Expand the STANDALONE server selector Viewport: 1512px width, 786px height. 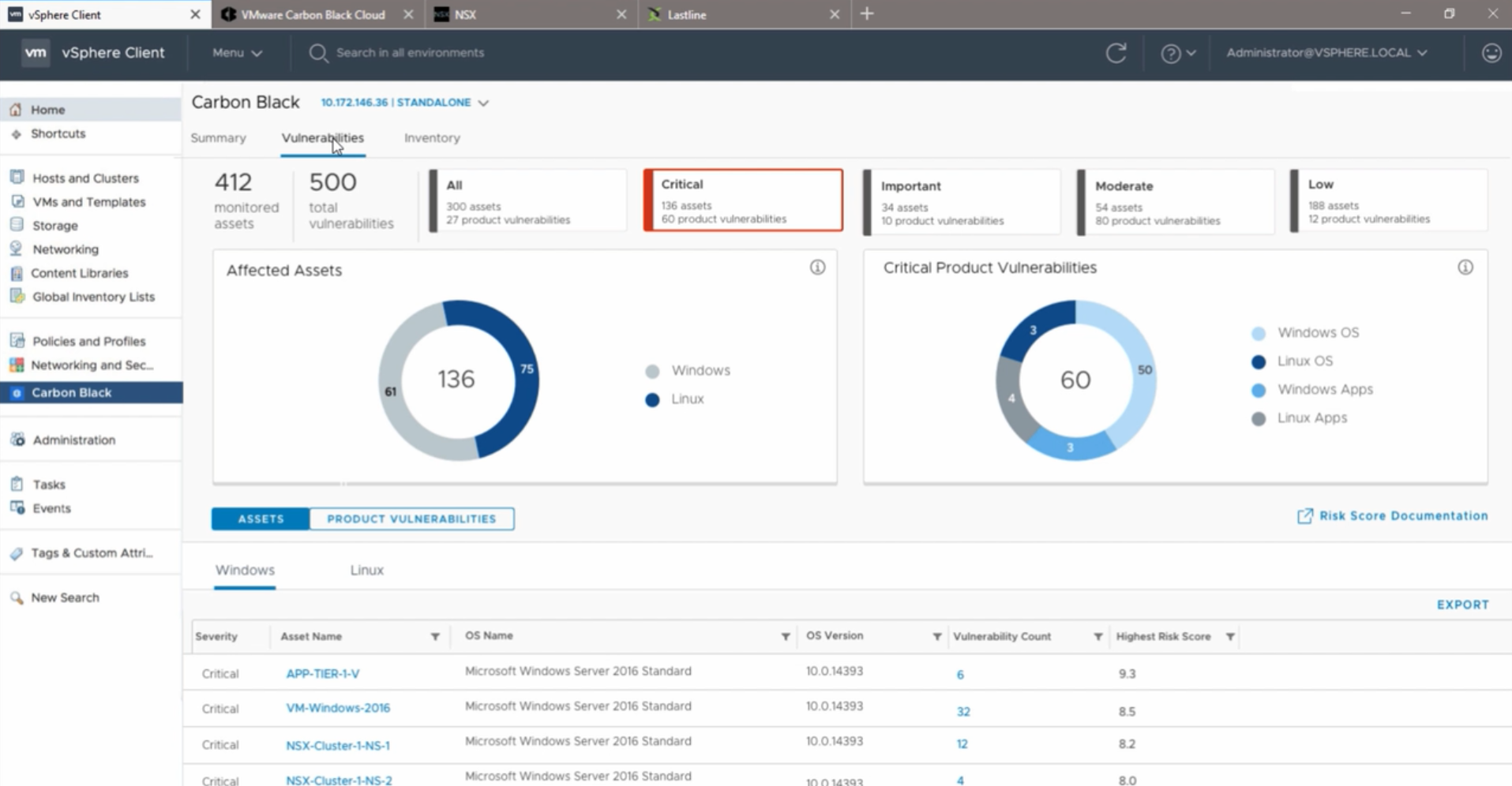tap(483, 103)
